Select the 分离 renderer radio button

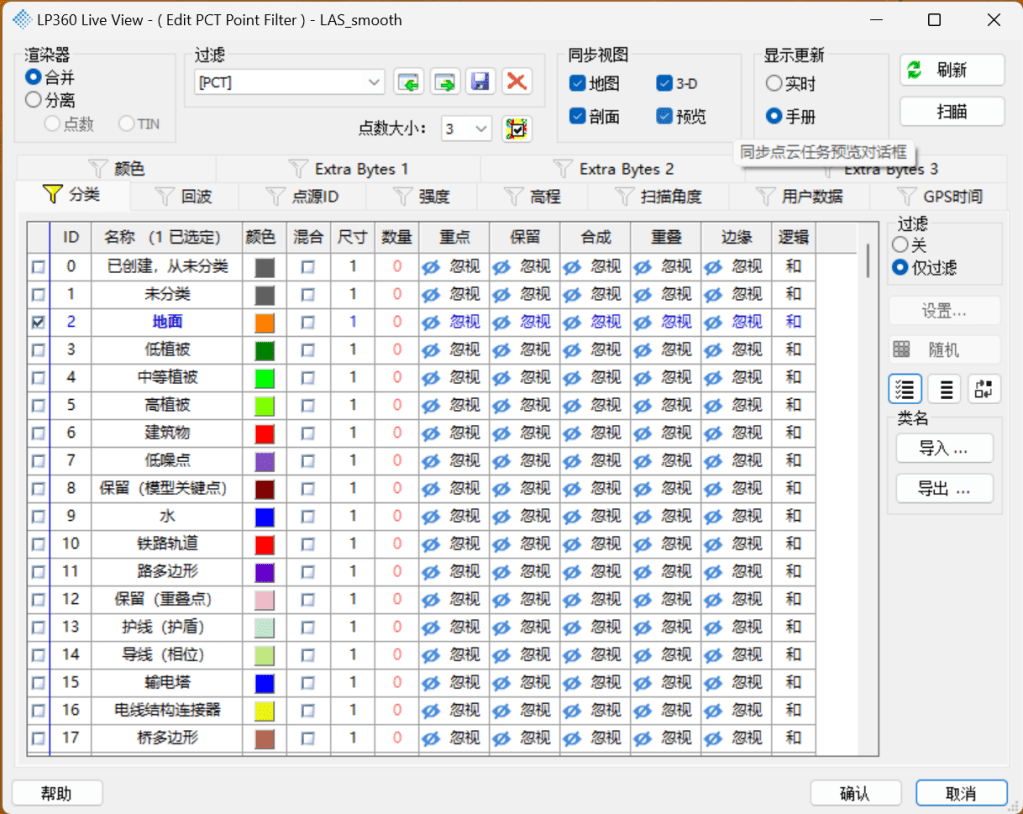(34, 100)
